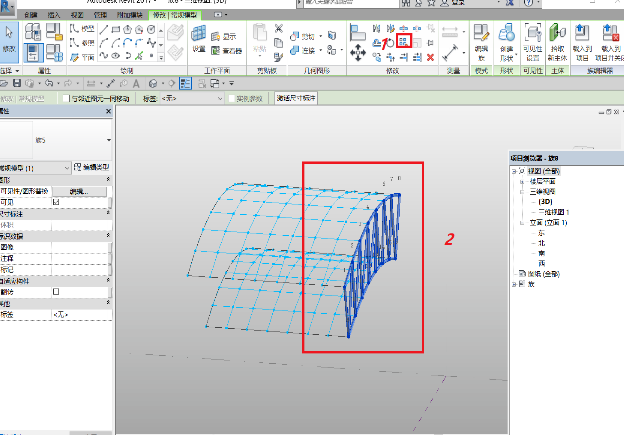The width and height of the screenshot is (624, 435).
Task: Select the Ellipse draw tool
Action: (116, 56)
